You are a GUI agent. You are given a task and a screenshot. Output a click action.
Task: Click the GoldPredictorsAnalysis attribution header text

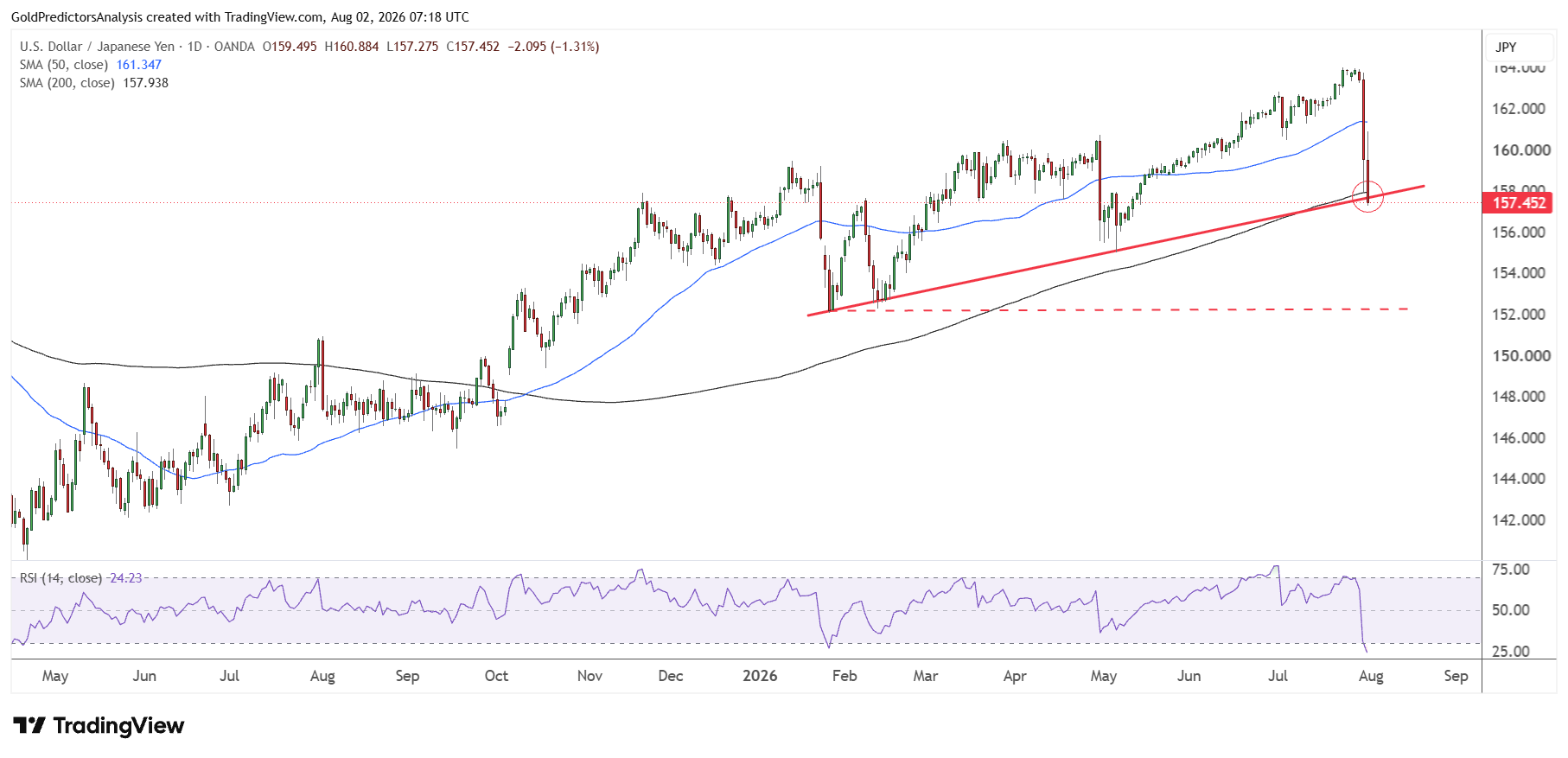pyautogui.click(x=240, y=17)
